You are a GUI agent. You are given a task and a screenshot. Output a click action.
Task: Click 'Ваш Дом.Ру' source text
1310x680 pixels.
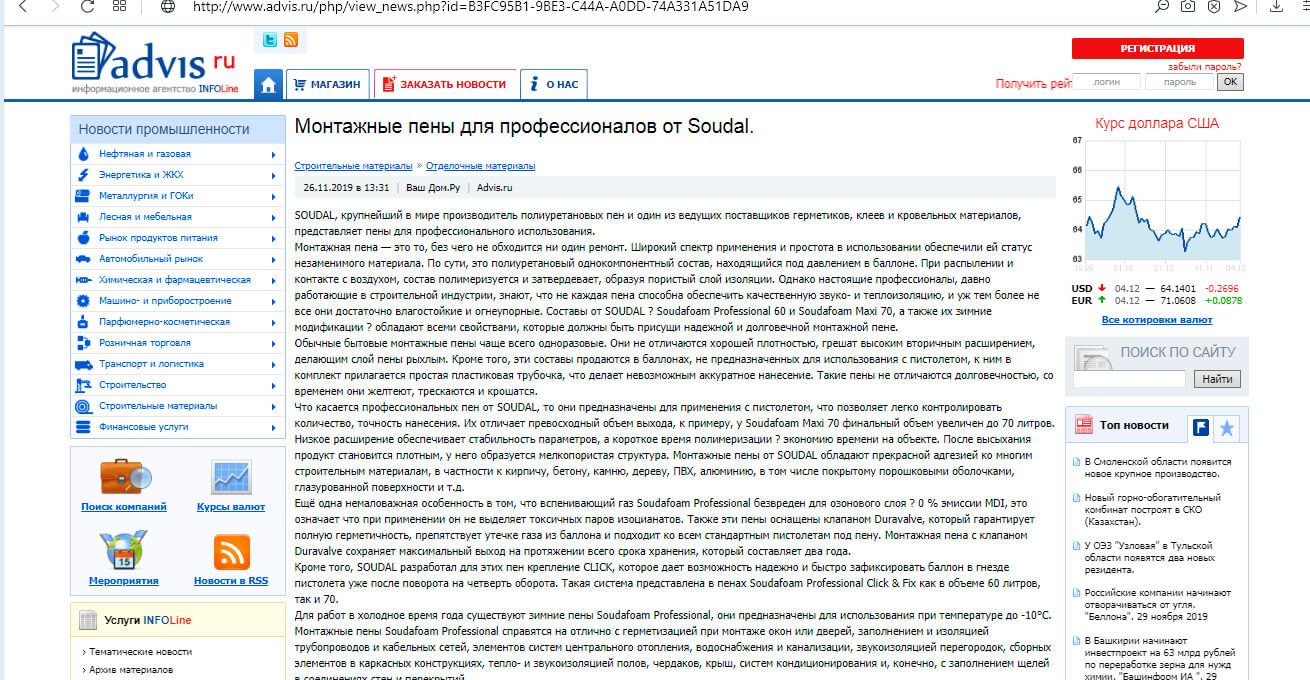click(x=432, y=187)
